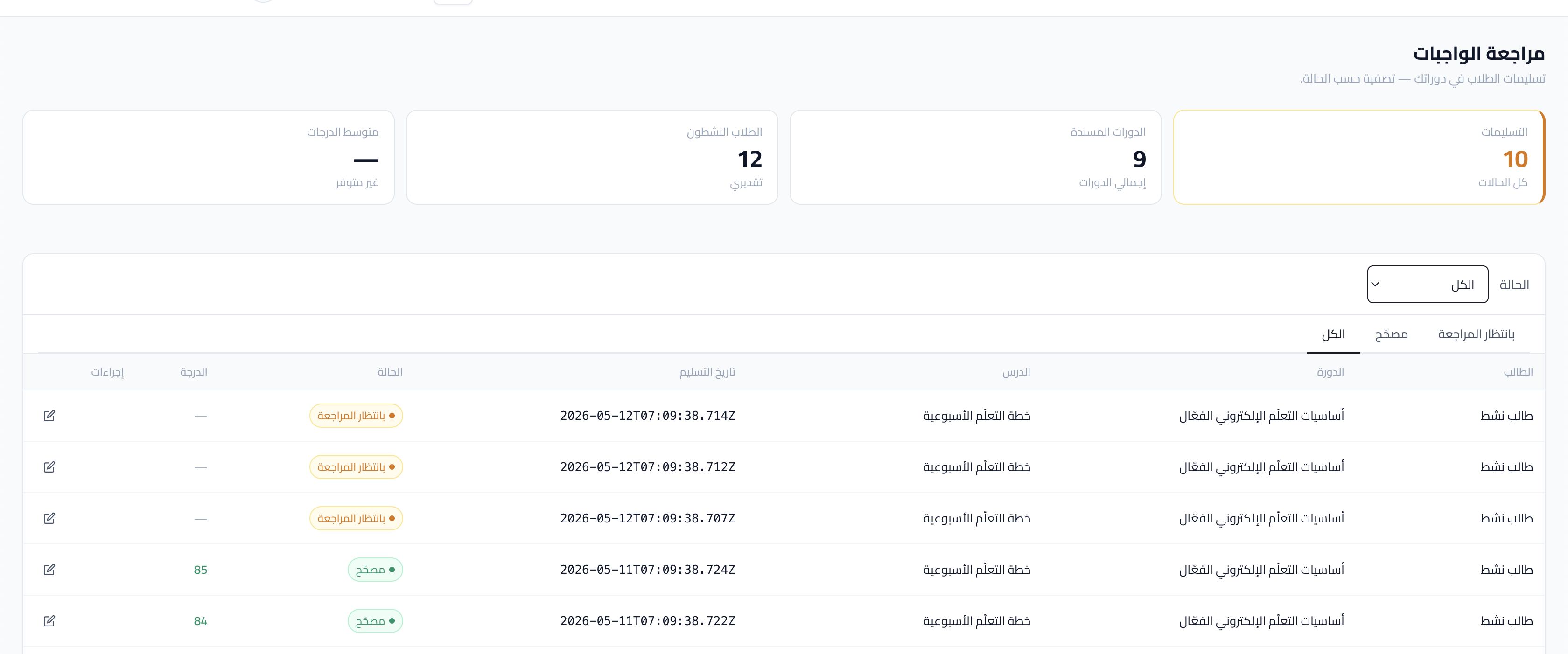Screen dimensions: 1568x654
Task: Click the إجراءات column header
Action: coord(107,372)
